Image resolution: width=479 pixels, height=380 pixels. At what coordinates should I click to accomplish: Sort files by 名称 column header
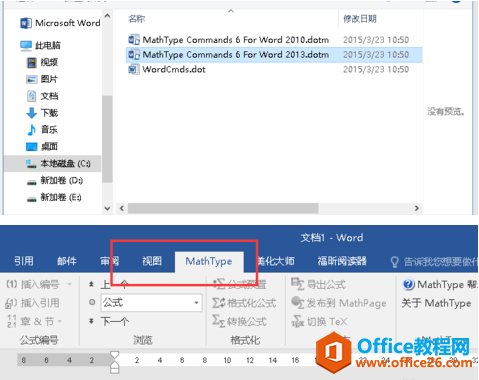137,19
